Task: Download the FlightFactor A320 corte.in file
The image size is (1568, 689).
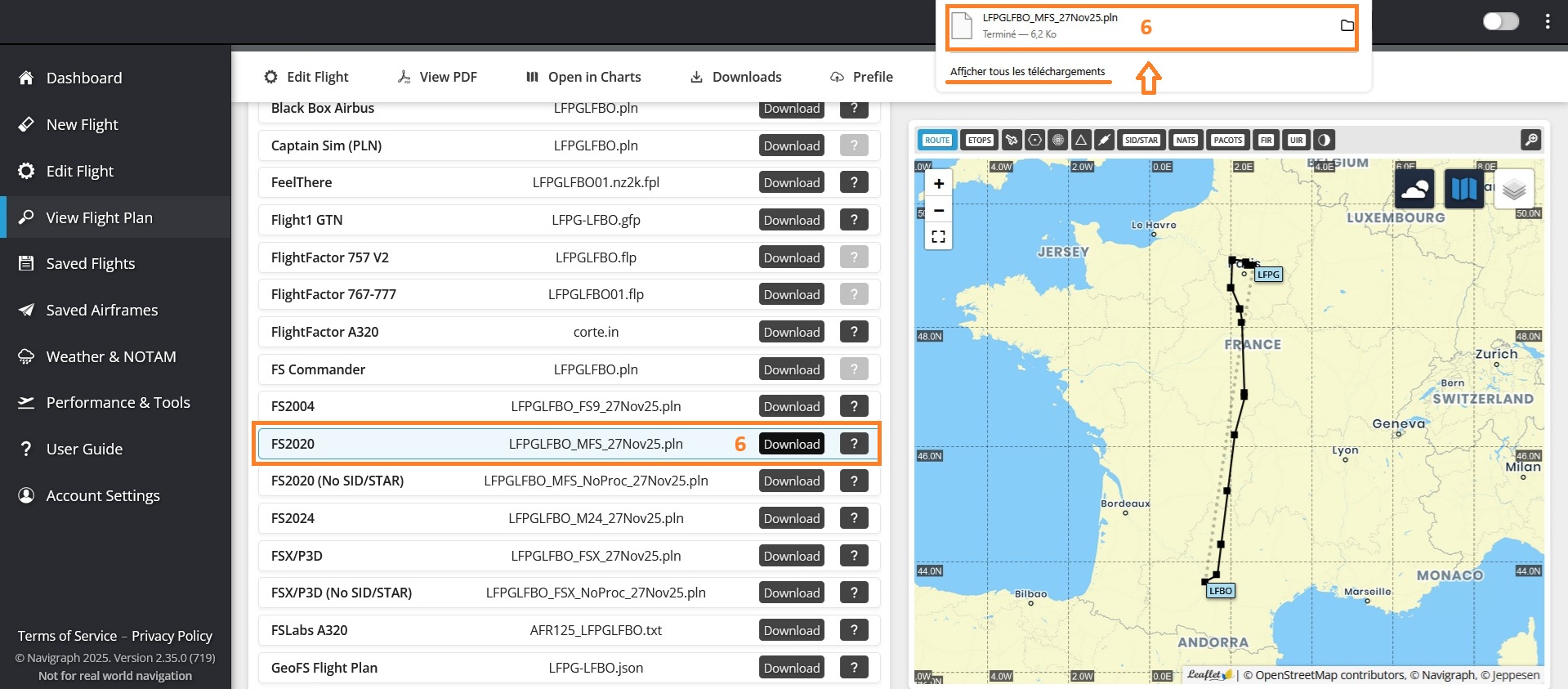Action: point(792,332)
